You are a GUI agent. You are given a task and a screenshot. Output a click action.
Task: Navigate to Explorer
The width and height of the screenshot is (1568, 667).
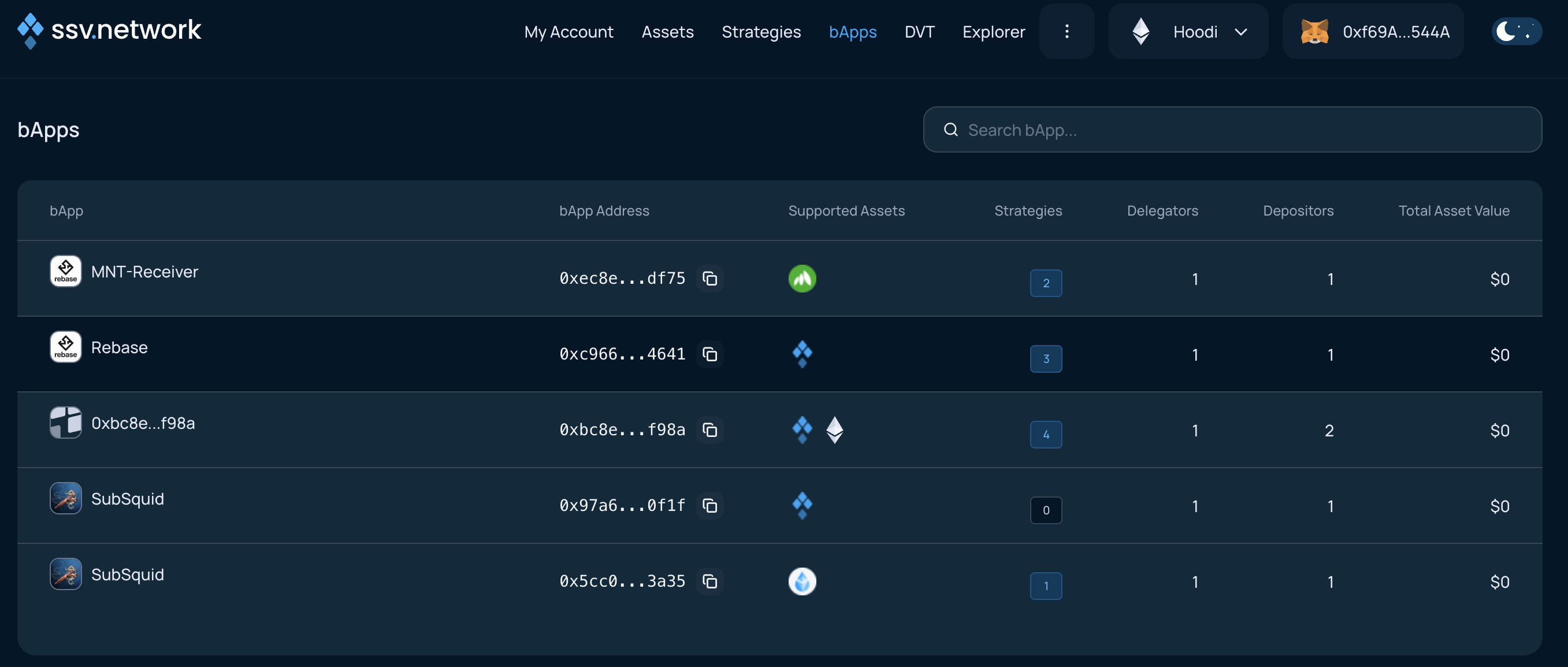tap(993, 32)
